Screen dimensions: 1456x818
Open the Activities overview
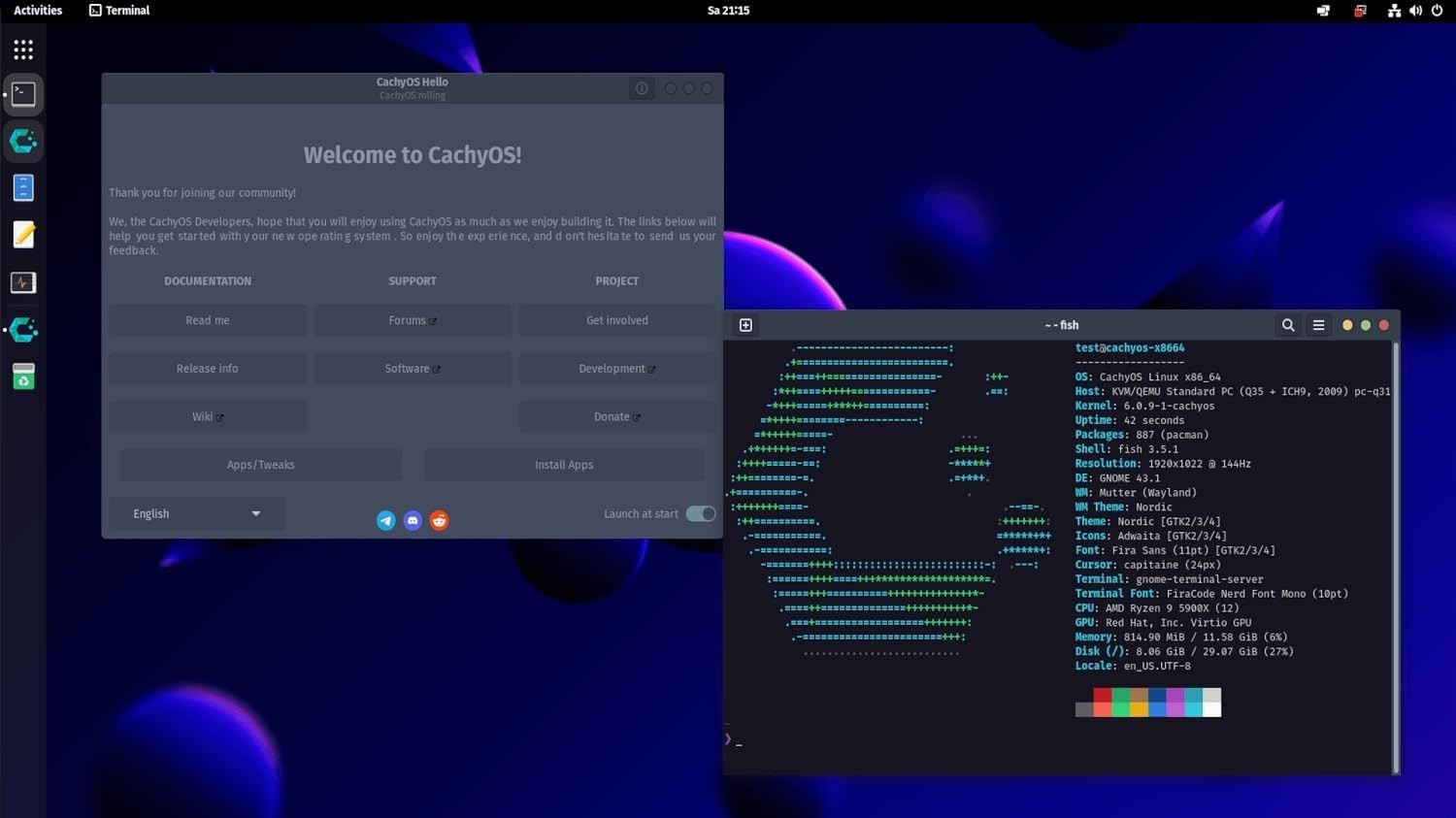(x=38, y=11)
